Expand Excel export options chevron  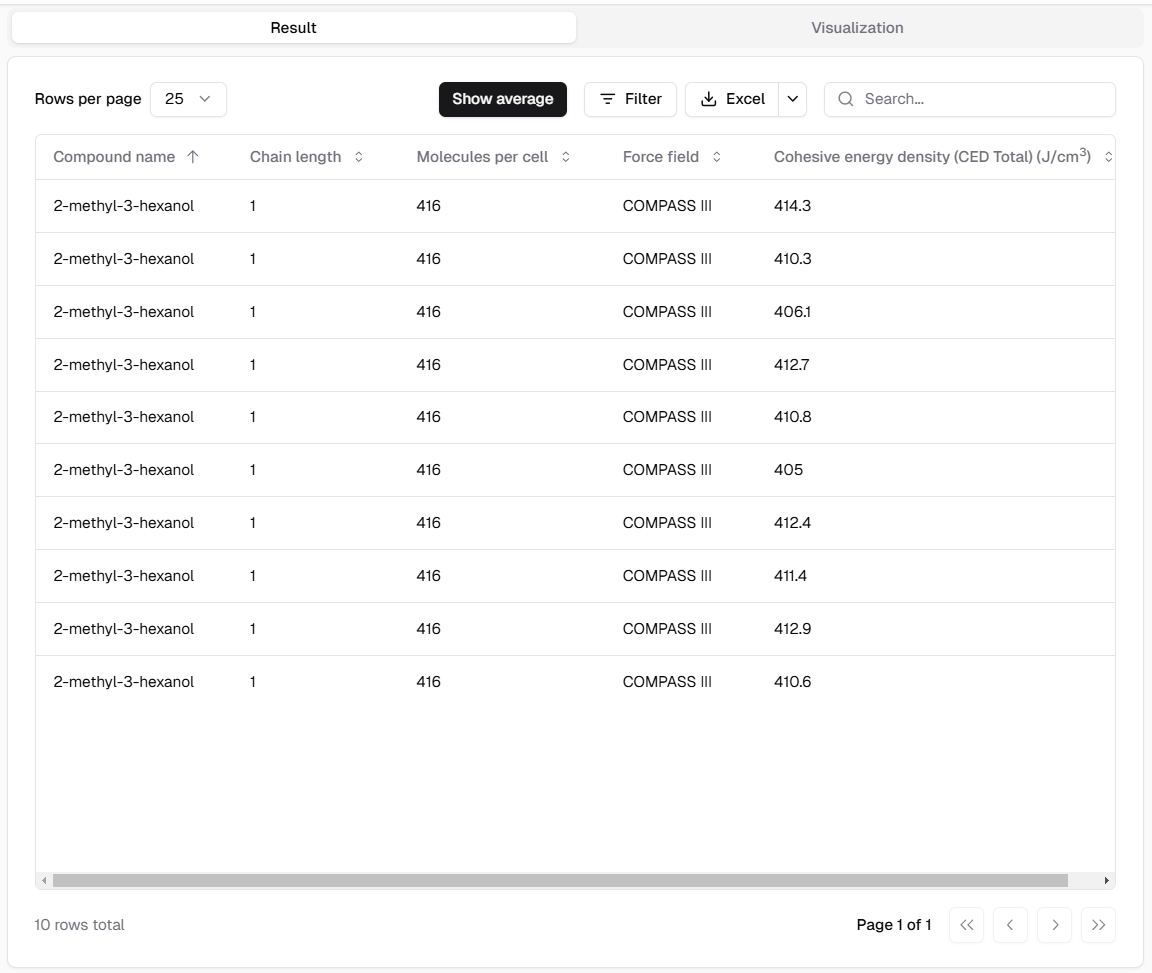coord(793,99)
